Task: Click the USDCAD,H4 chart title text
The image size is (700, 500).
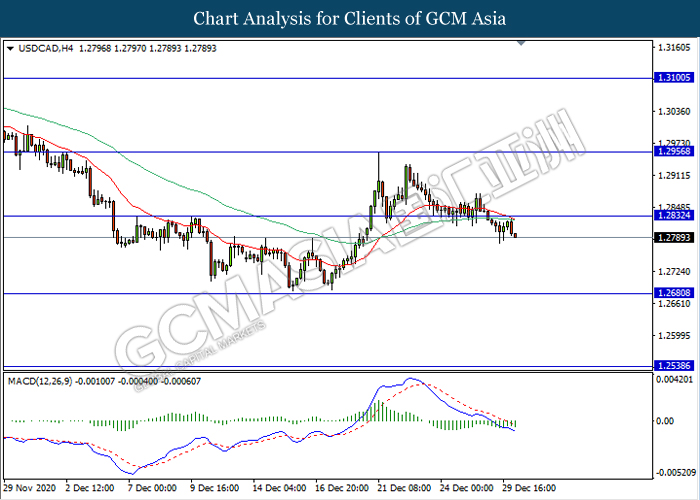Action: tap(46, 48)
